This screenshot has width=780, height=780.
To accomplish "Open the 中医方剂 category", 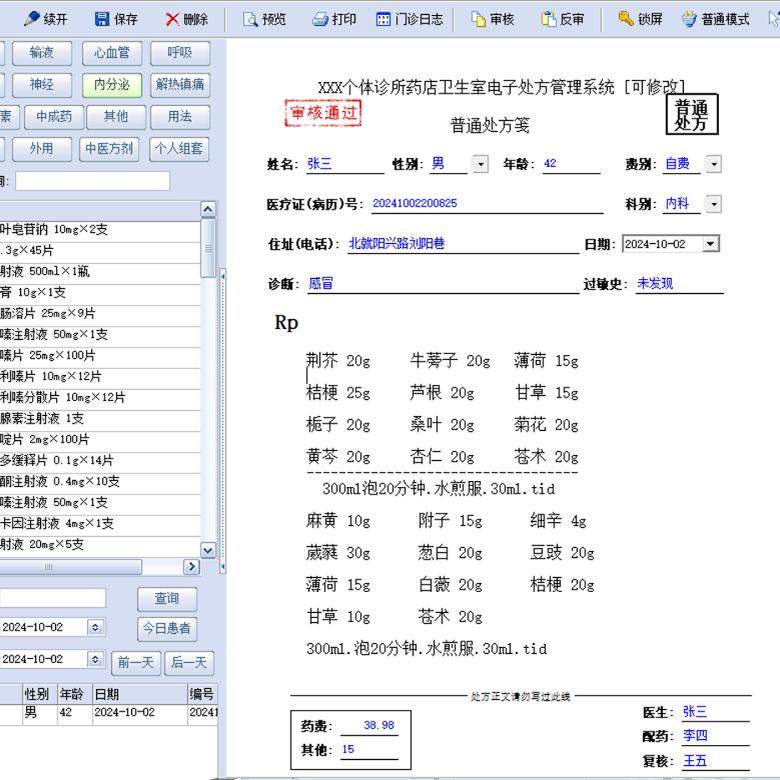I will [x=109, y=149].
